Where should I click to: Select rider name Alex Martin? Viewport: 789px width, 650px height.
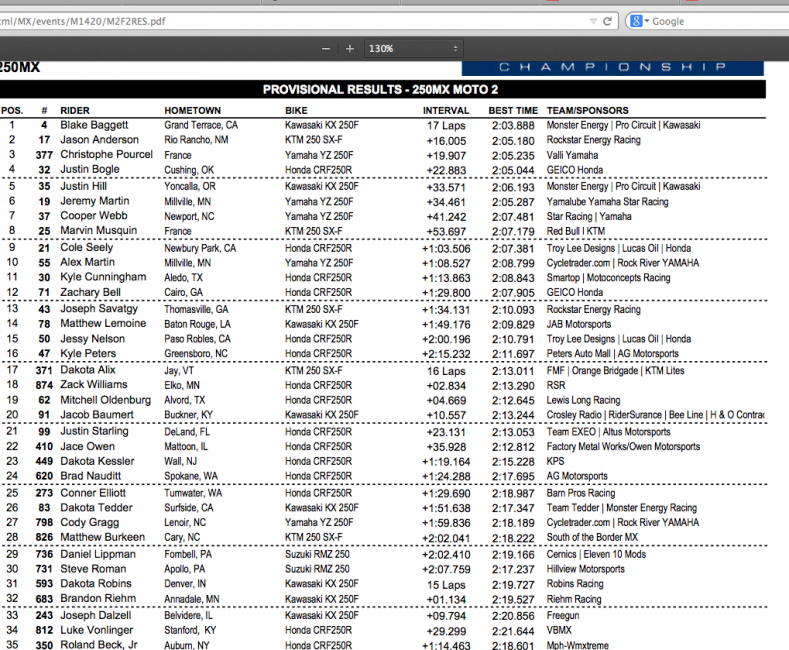88,262
